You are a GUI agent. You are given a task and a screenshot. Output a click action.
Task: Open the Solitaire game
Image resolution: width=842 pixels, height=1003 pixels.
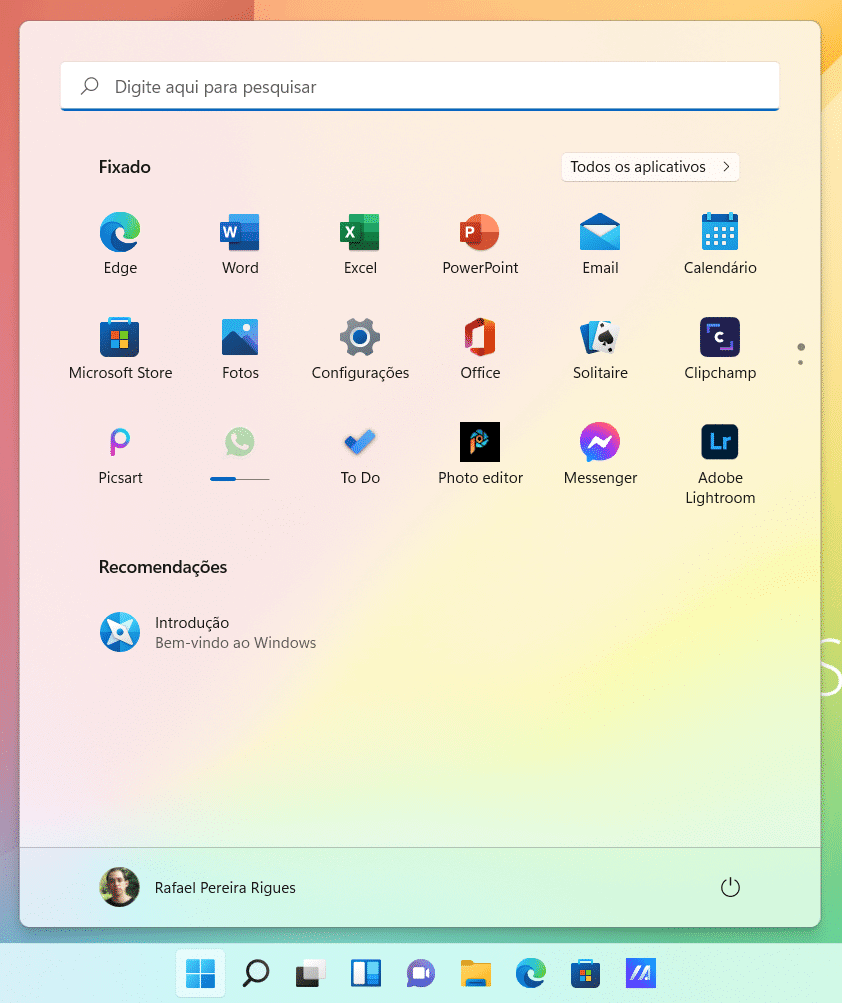(600, 348)
